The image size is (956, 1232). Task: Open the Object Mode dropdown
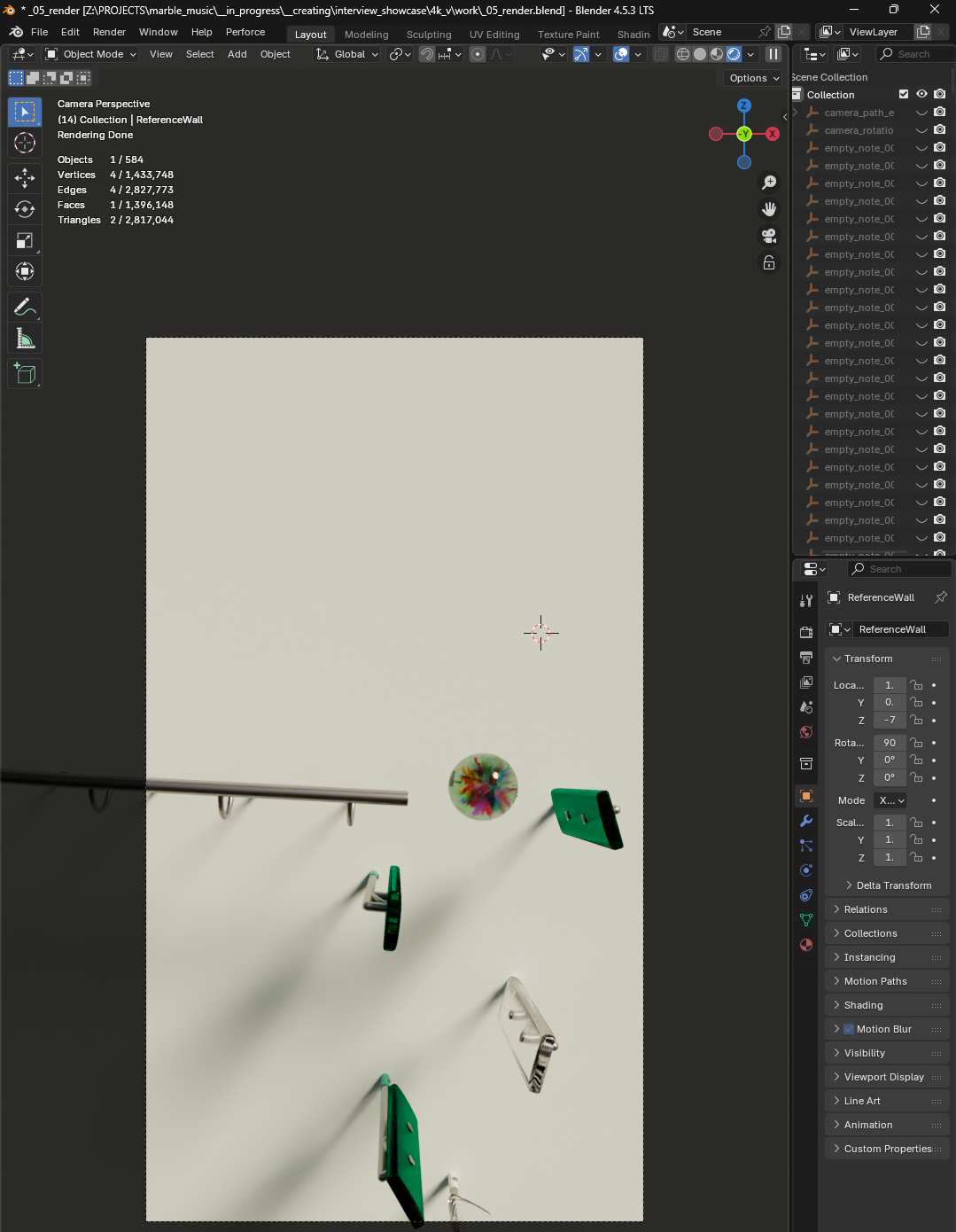point(89,54)
